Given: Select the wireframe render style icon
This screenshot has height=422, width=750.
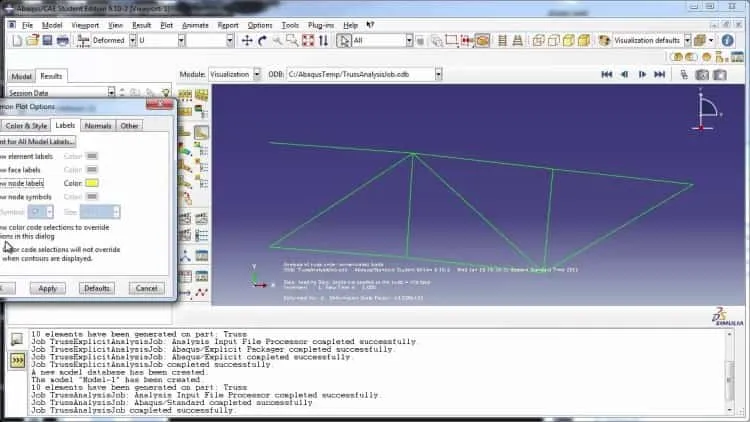Looking at the screenshot, I should (539, 41).
